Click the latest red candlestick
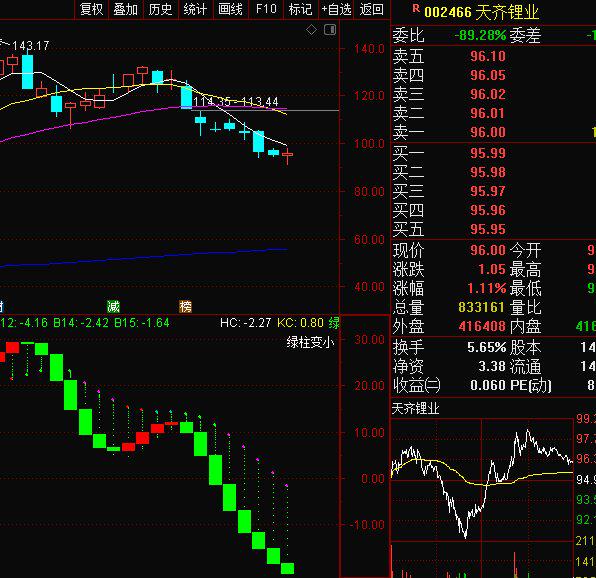Screen dimensions: 596x578 [x=287, y=155]
